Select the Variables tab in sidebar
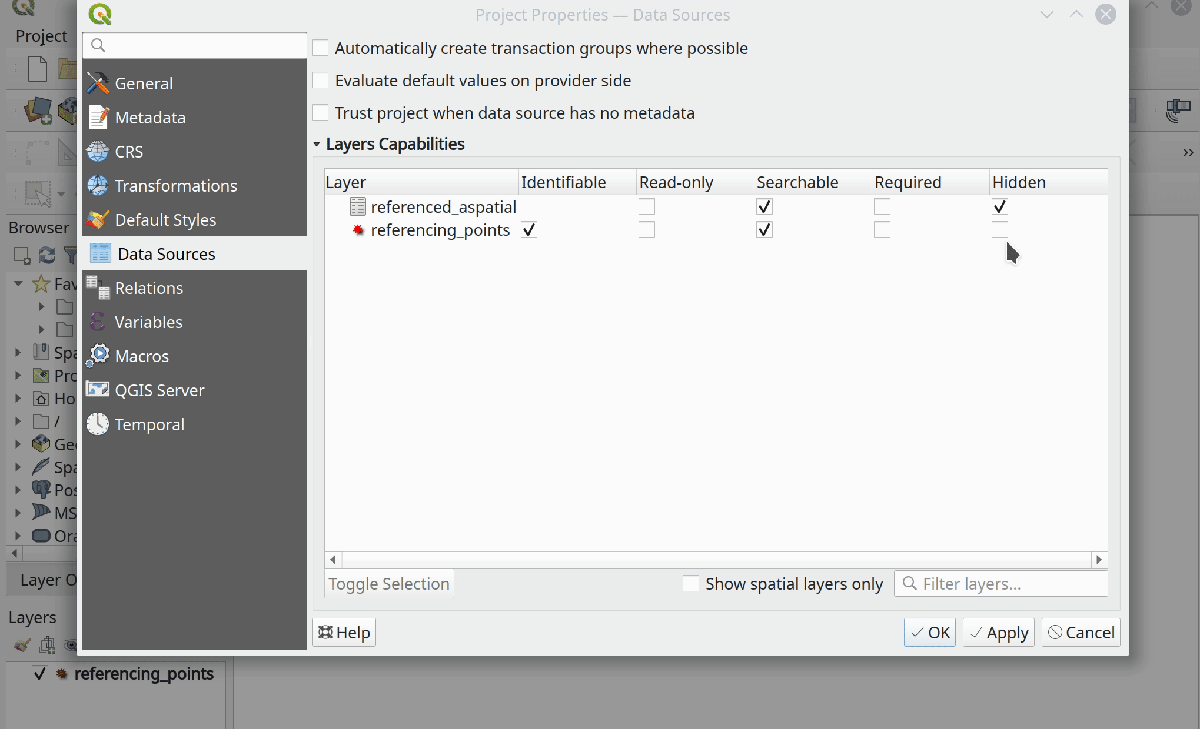This screenshot has height=729, width=1200. point(148,322)
